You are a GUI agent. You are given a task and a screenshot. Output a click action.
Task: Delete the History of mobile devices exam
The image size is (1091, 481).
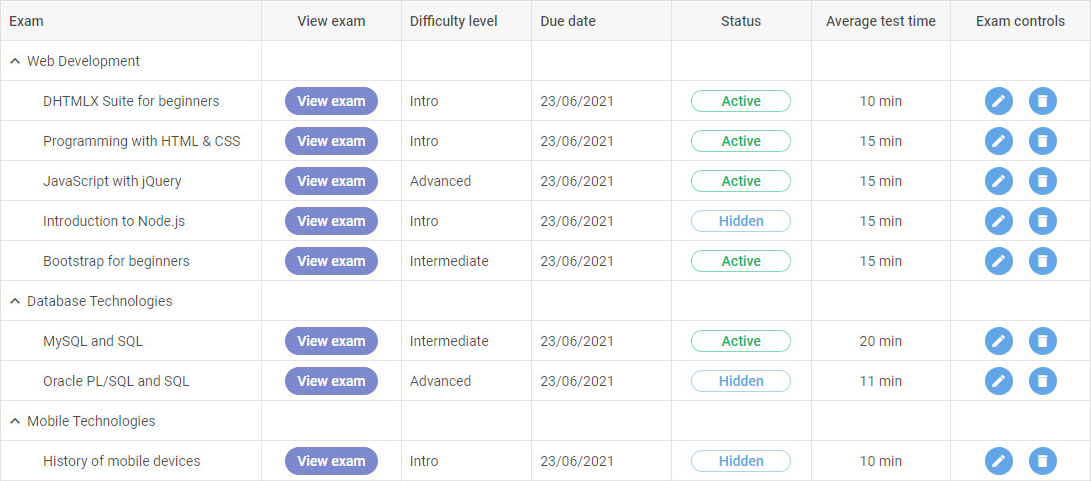click(x=1042, y=461)
